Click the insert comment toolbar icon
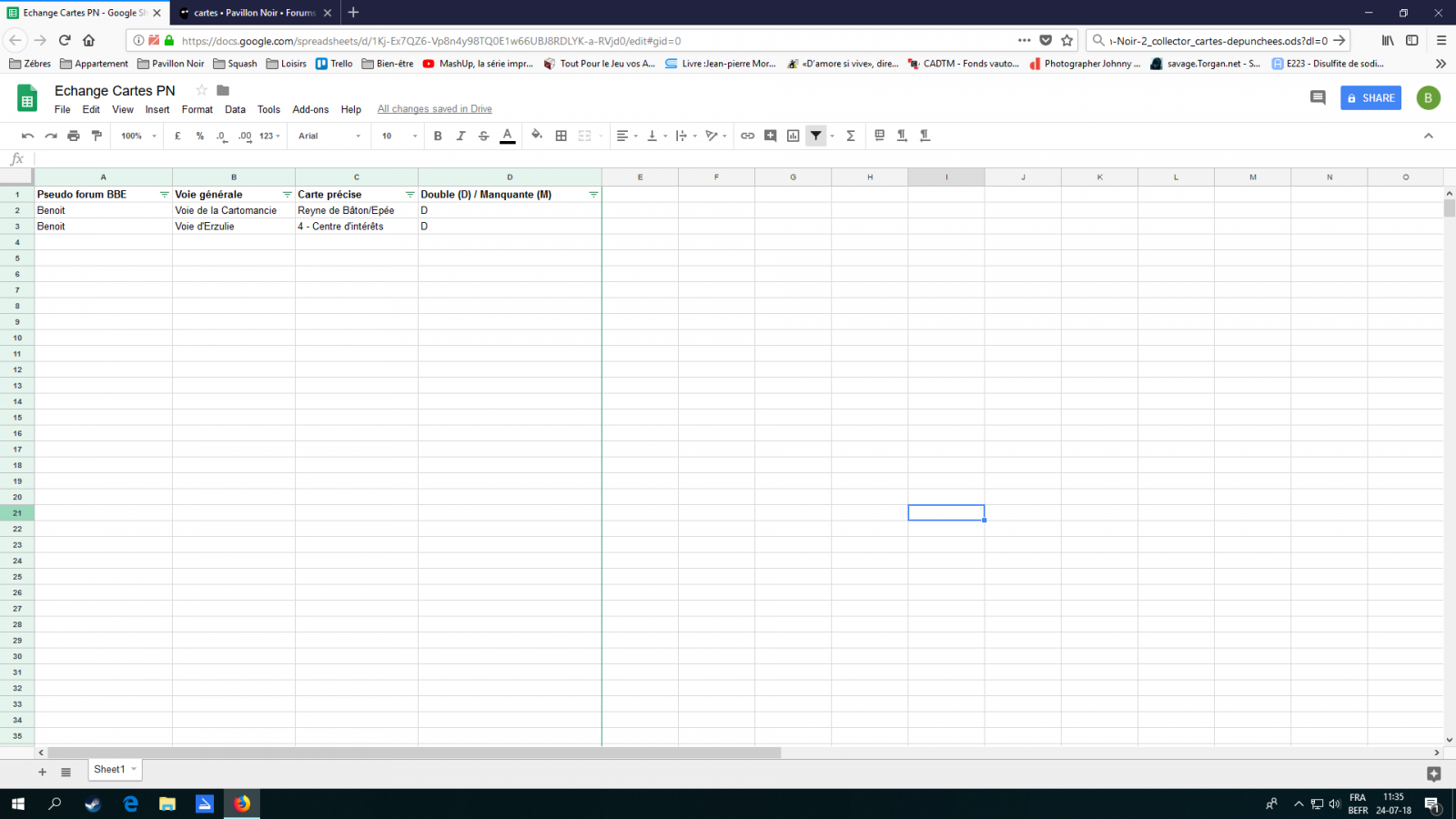The width and height of the screenshot is (1456, 819). [x=770, y=136]
